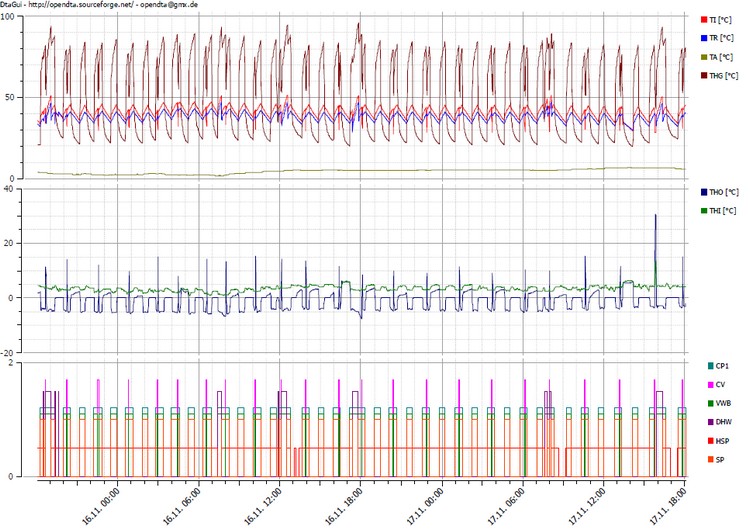Viewport: 750px width, 530px height.
Task: Click the 16.11. 00:00 time axis label
Action: (x=103, y=503)
